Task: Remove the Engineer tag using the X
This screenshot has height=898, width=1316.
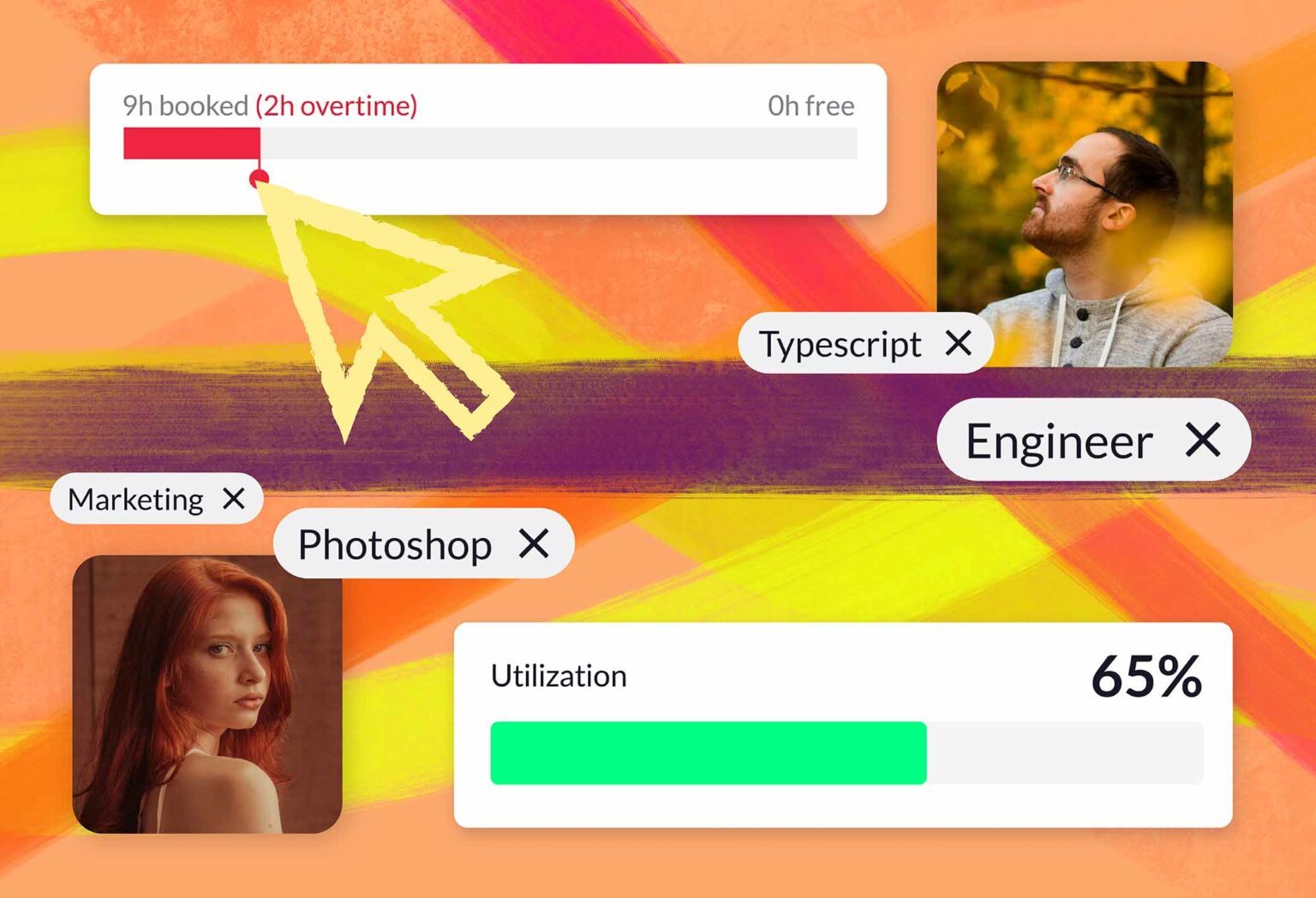Action: click(1203, 440)
